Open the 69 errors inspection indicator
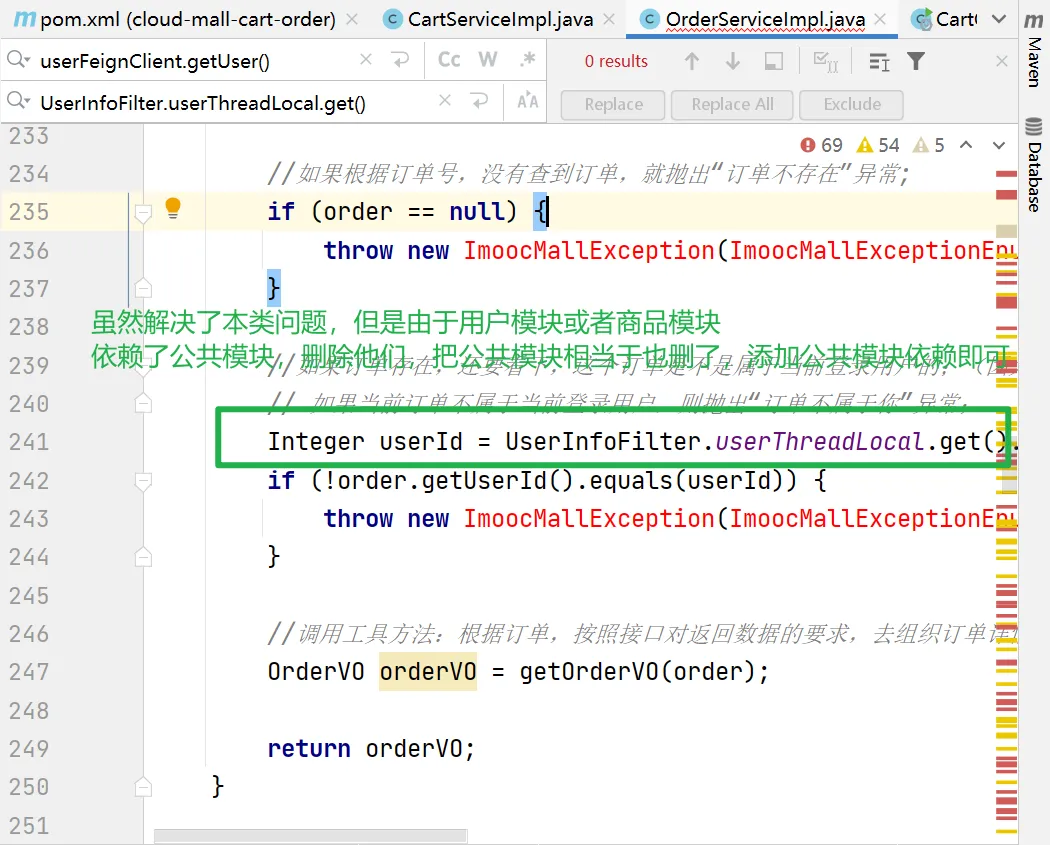Viewport: 1050px width, 845px height. coord(821,145)
